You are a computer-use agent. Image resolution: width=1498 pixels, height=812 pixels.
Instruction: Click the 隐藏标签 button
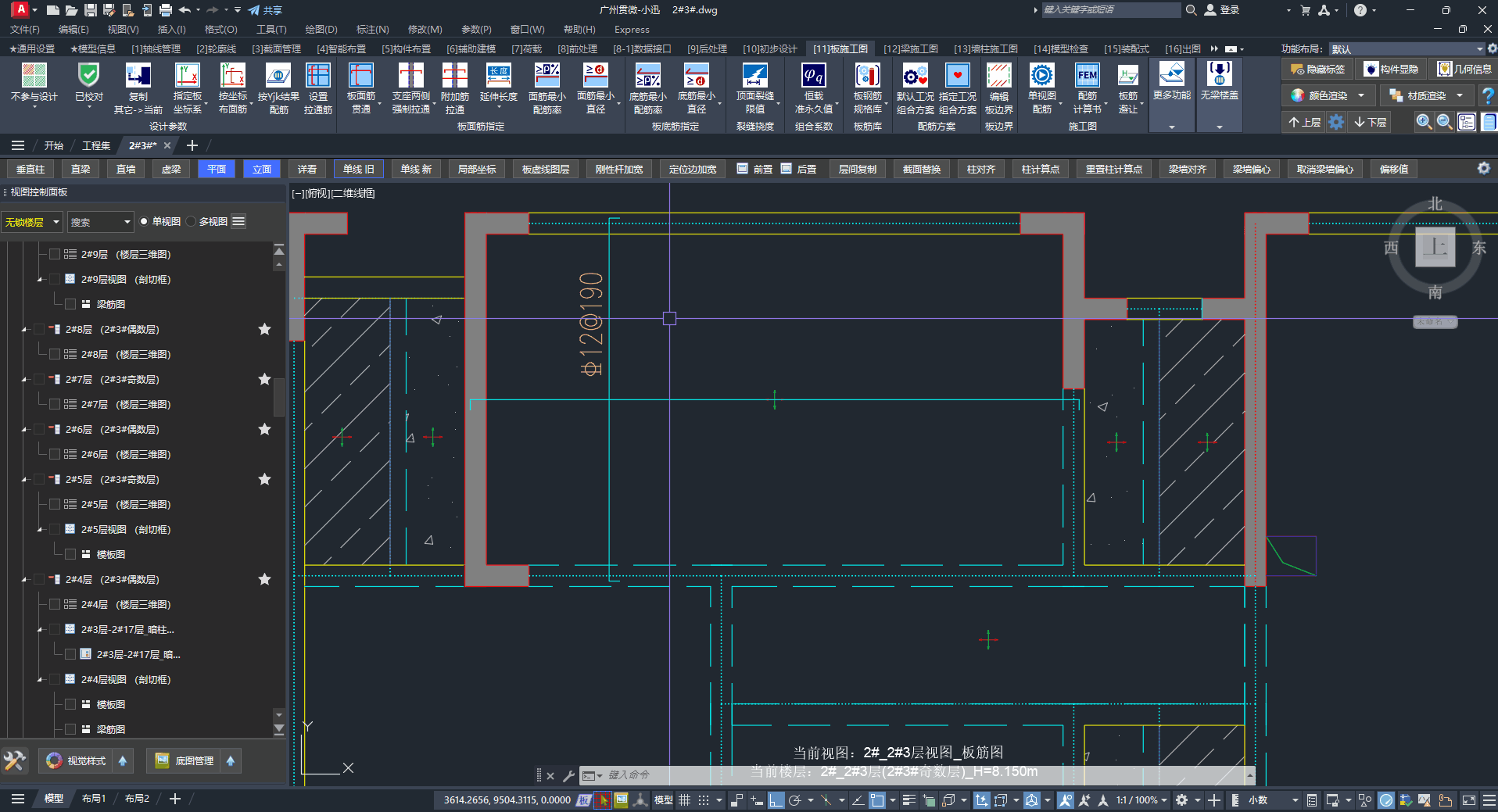1318,69
